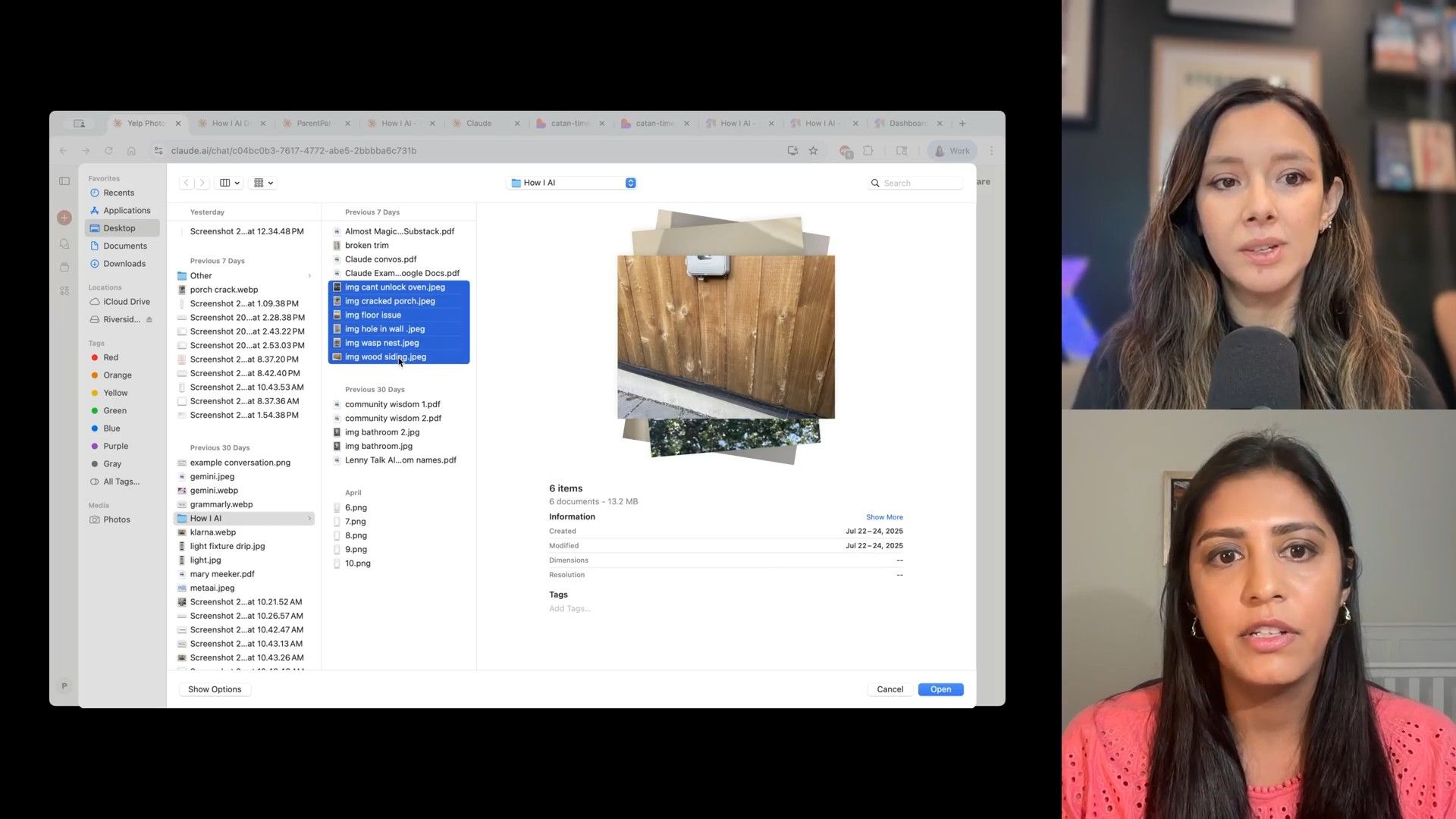Bookmark page with the star icon

[x=813, y=151]
